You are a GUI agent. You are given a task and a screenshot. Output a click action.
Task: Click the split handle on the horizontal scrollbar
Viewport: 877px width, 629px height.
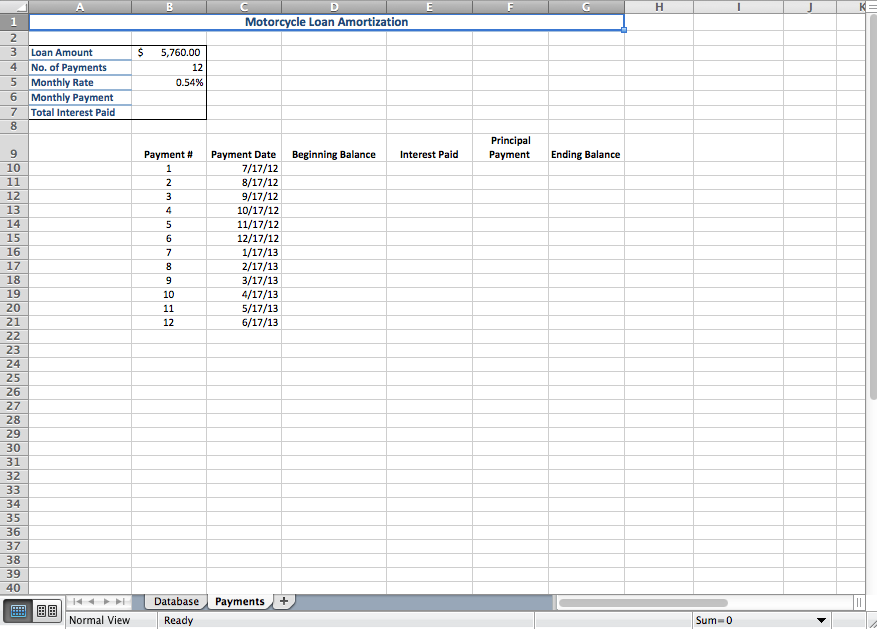point(858,602)
